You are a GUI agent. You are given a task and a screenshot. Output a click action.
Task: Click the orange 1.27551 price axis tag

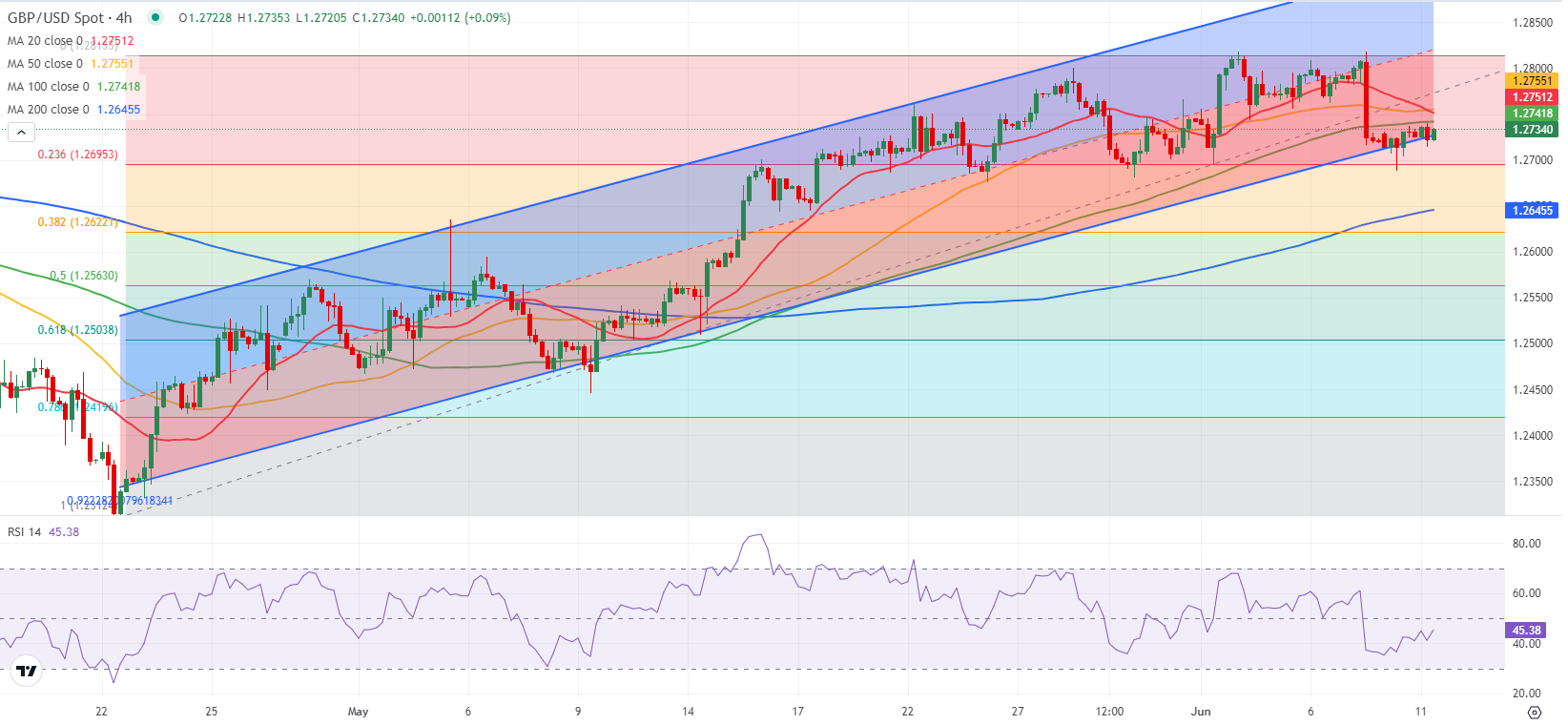point(1532,82)
